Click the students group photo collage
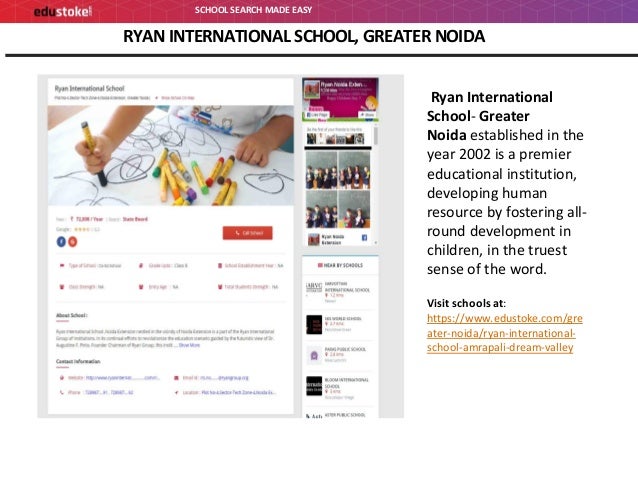Screen dimensions: 638x479 338,189
